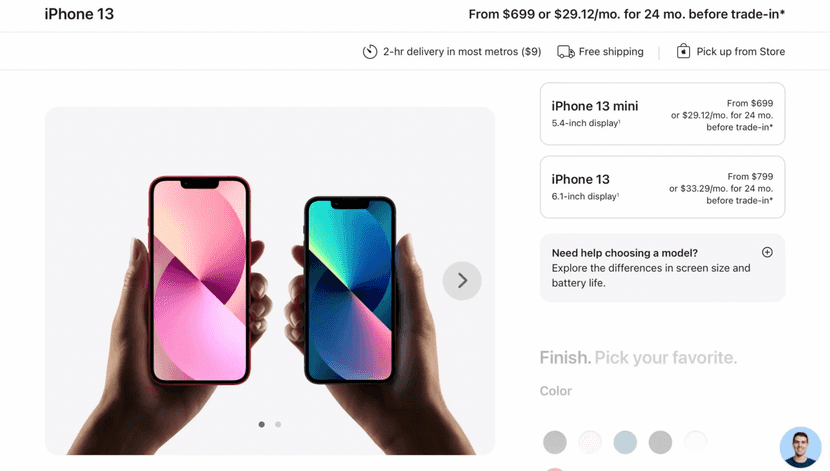
Task: Click the 'Pick up from Store' link
Action: click(x=741, y=51)
